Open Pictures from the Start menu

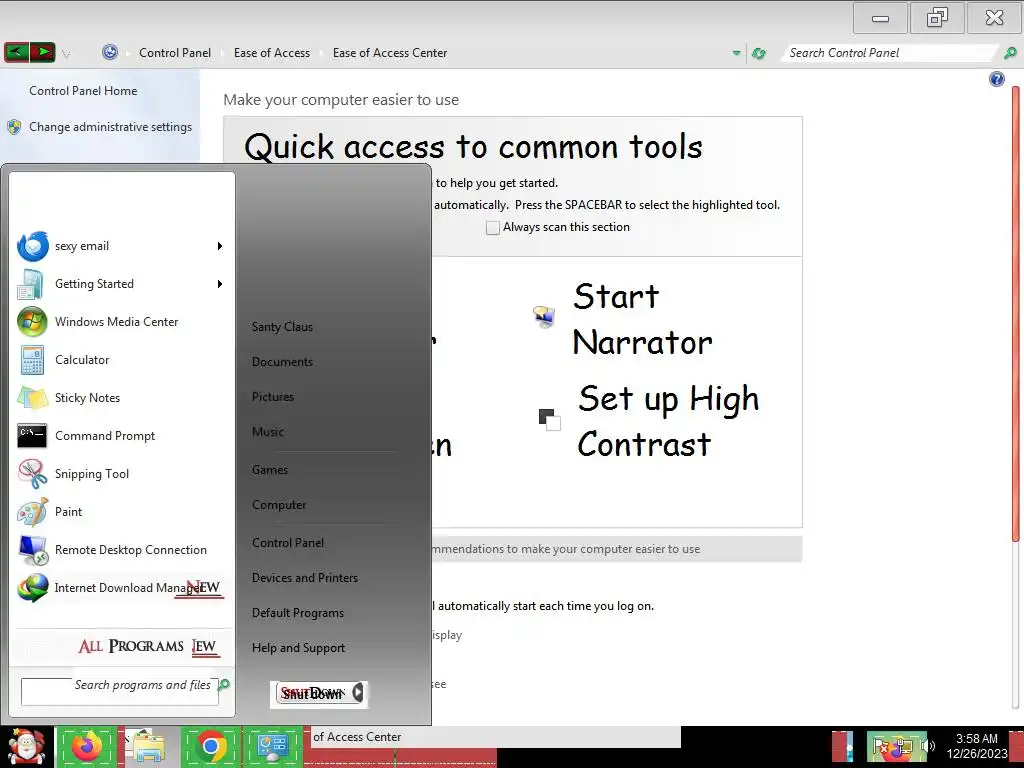tap(273, 397)
